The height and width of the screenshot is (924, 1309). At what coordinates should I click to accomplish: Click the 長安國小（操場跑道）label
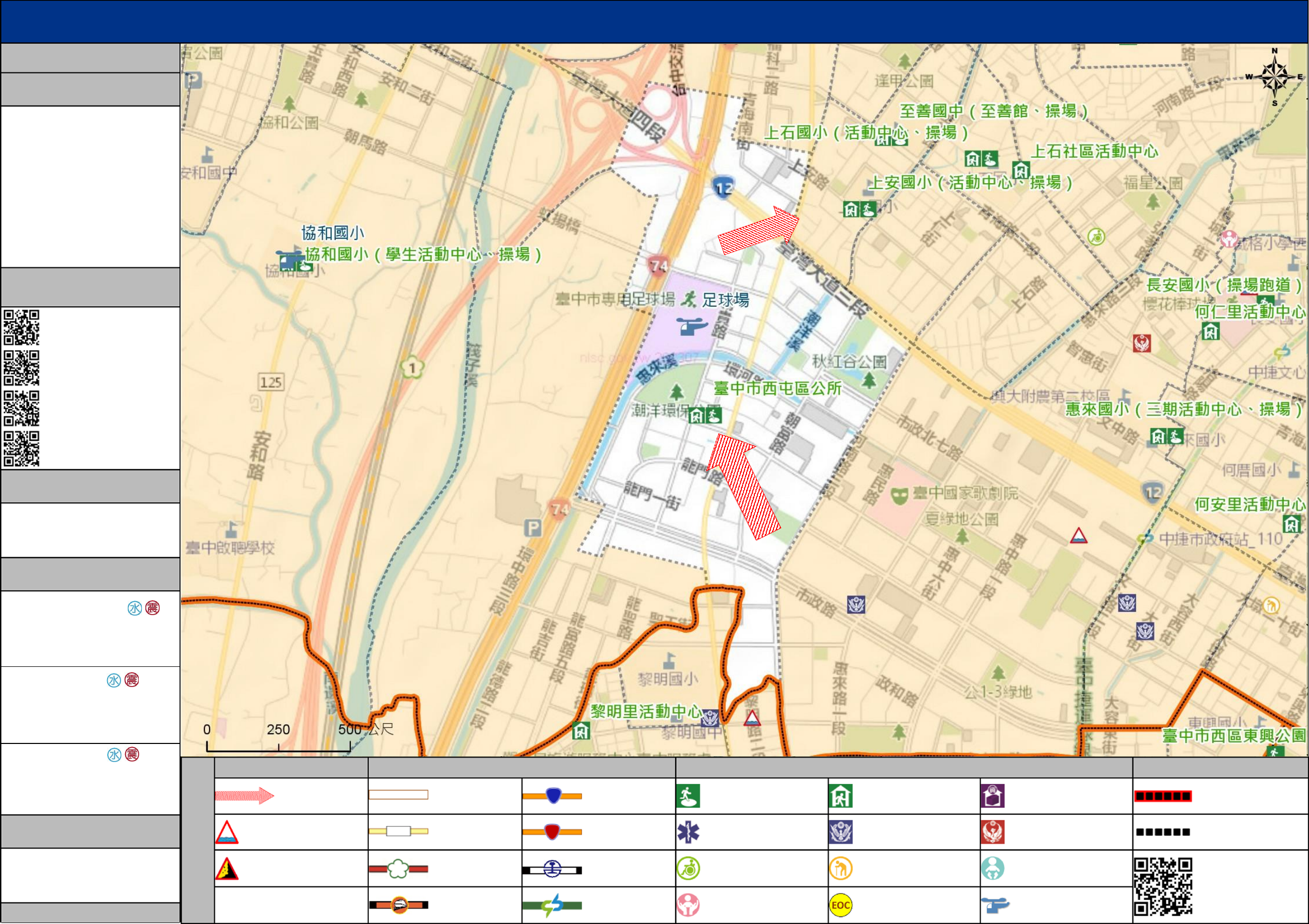pos(1225,285)
